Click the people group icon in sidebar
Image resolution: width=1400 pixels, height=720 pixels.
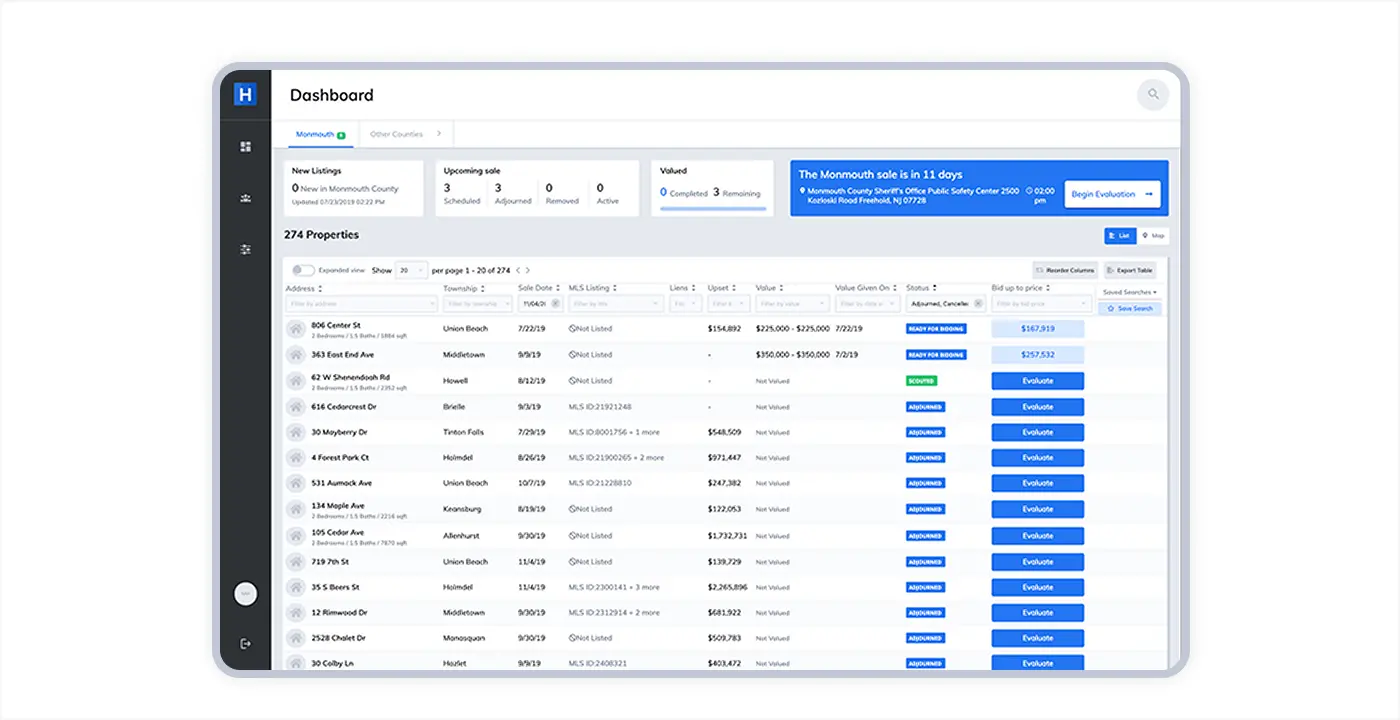[x=246, y=198]
